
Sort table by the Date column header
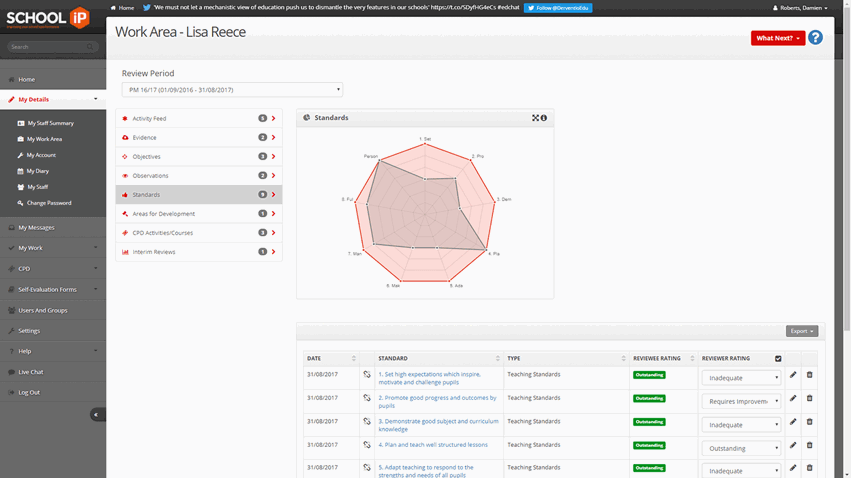pyautogui.click(x=331, y=359)
